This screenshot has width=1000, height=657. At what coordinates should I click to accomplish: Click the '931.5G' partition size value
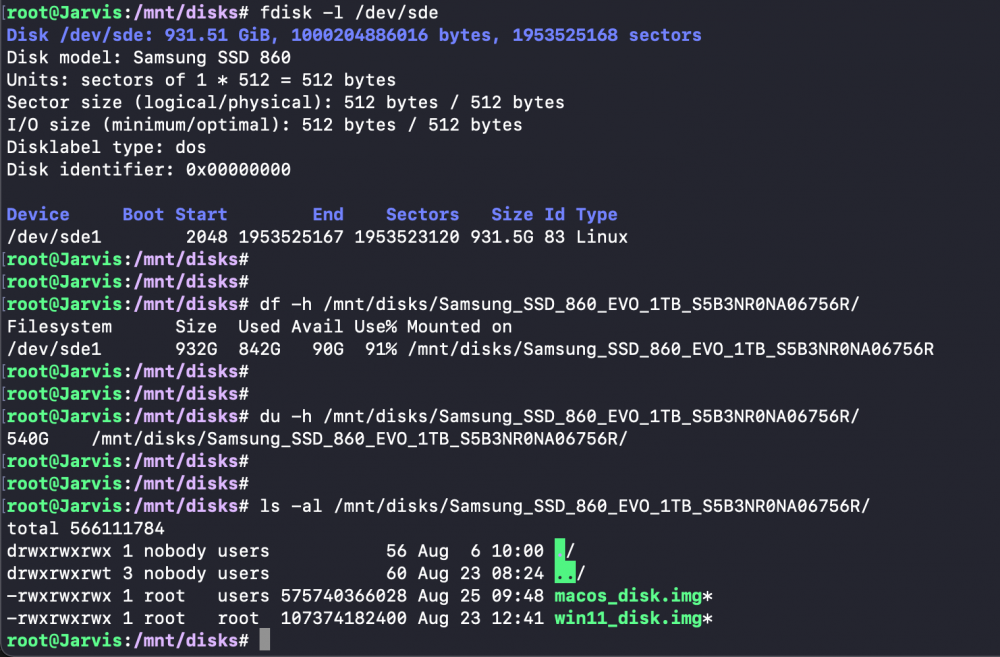point(501,237)
